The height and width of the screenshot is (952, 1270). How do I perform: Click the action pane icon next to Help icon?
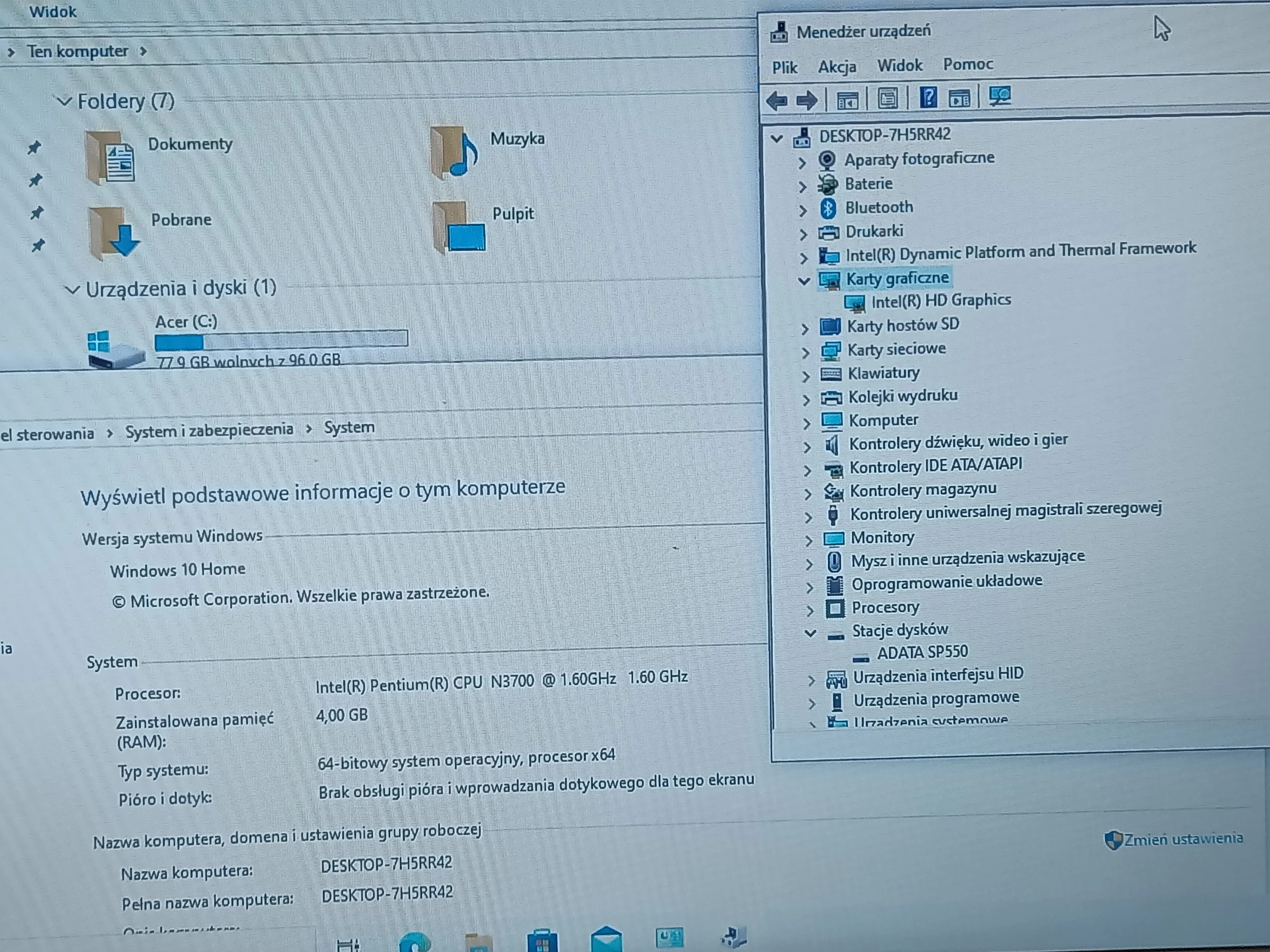pyautogui.click(x=959, y=98)
